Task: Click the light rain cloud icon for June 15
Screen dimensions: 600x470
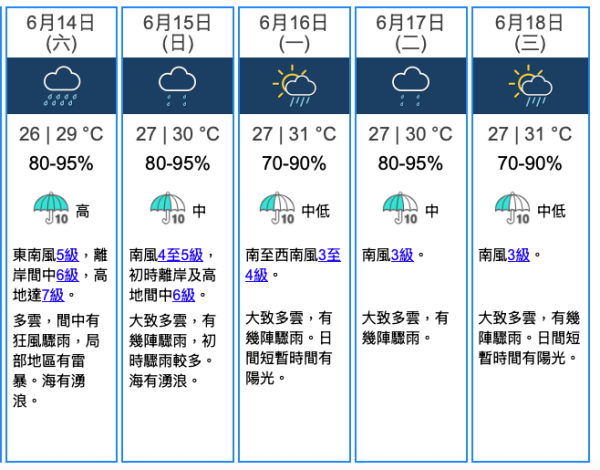Action: coord(177,86)
